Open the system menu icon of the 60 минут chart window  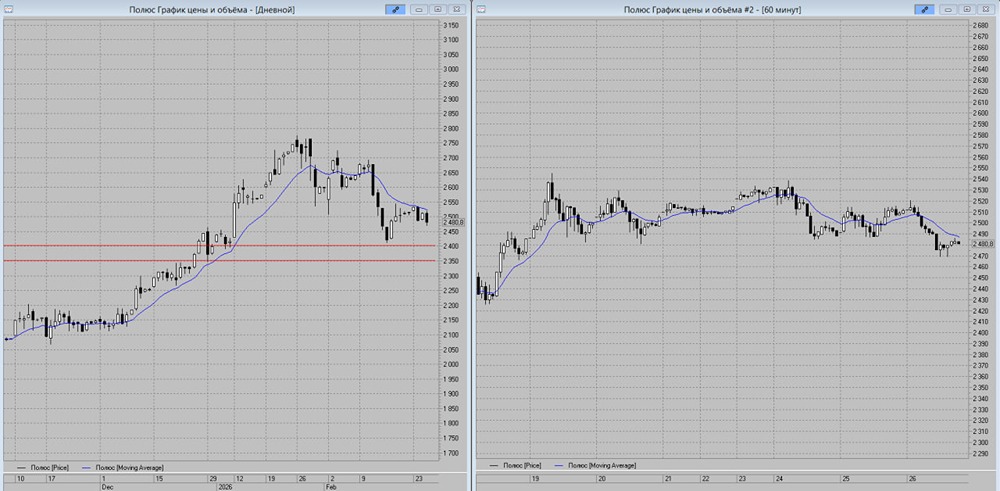coord(482,9)
